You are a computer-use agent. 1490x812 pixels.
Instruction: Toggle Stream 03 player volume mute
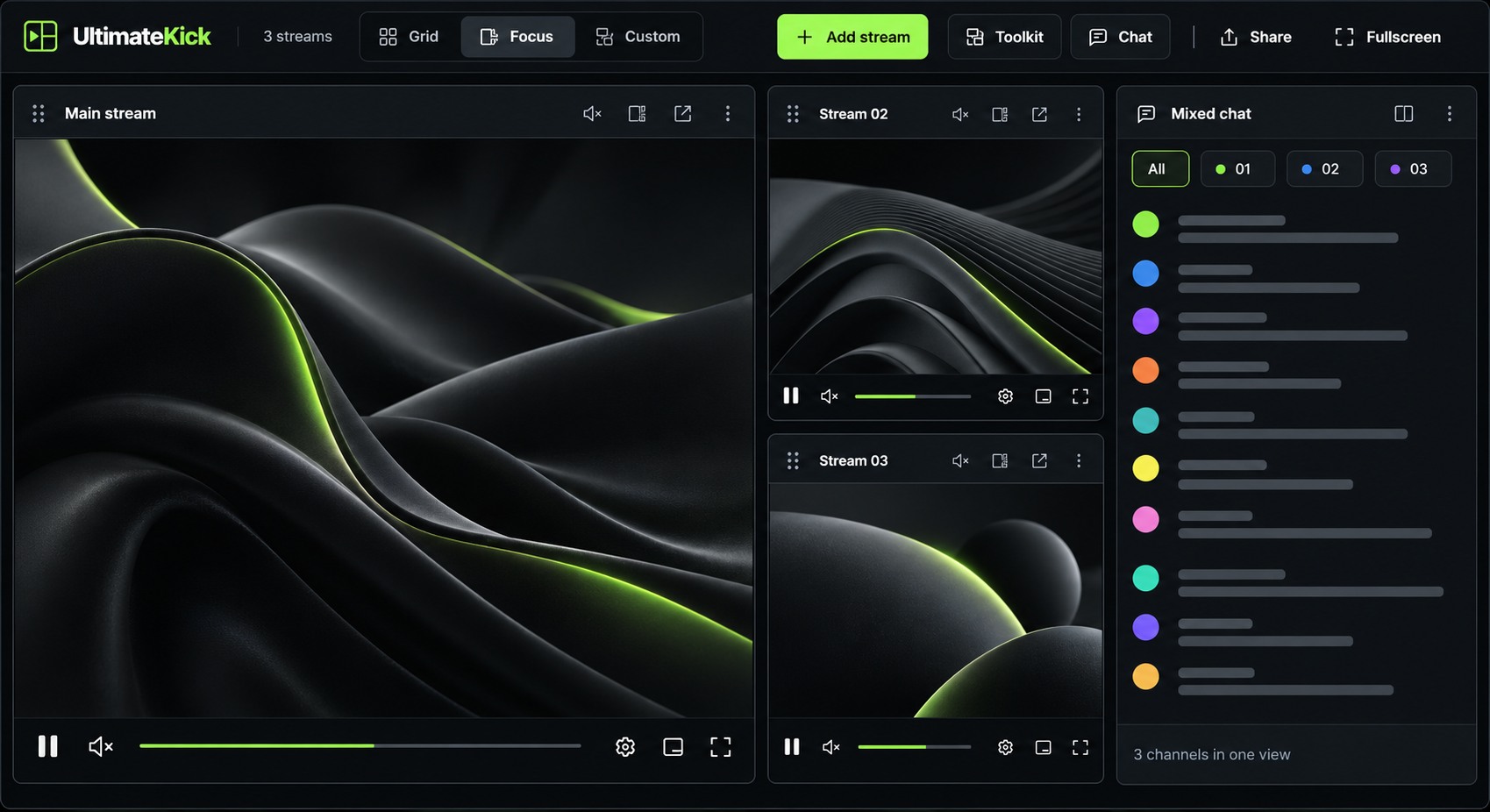point(831,747)
